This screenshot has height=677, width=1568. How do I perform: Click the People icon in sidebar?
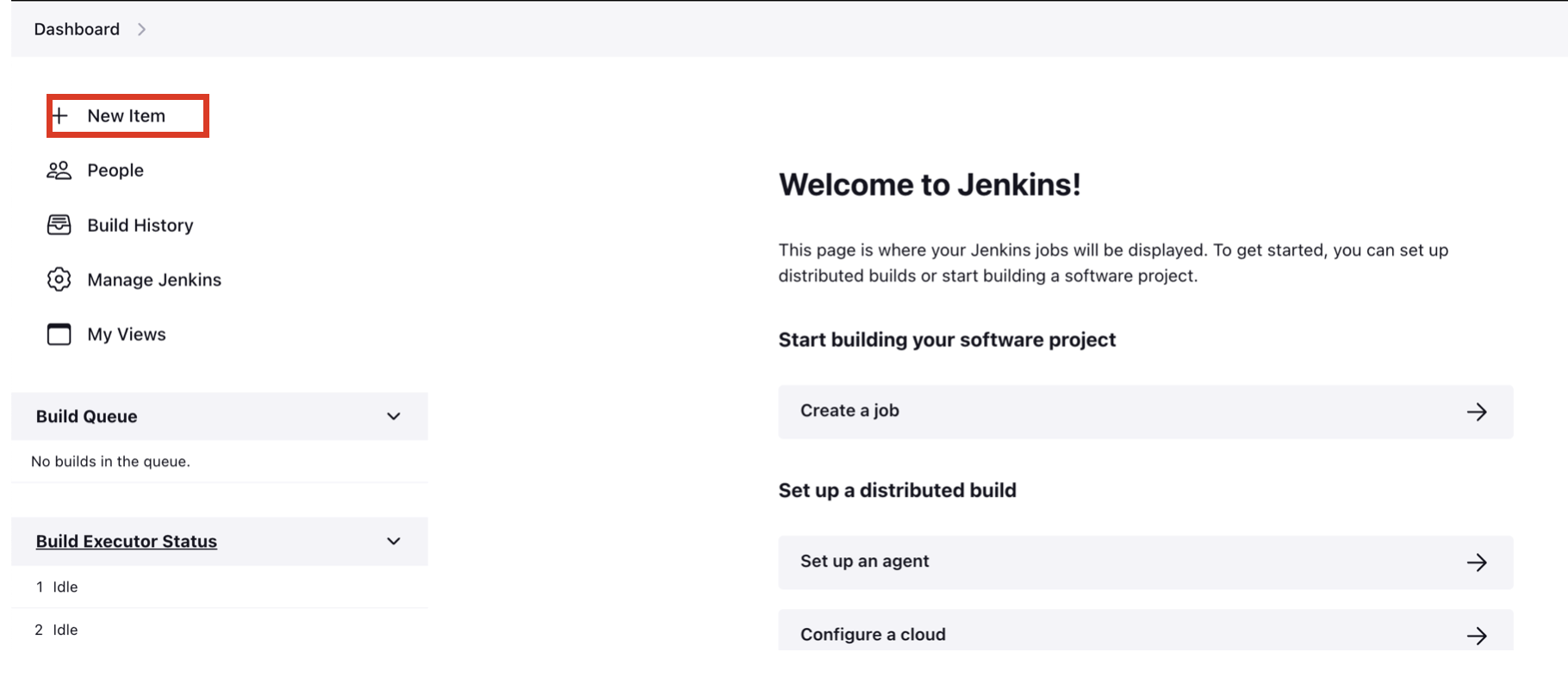[x=59, y=171]
